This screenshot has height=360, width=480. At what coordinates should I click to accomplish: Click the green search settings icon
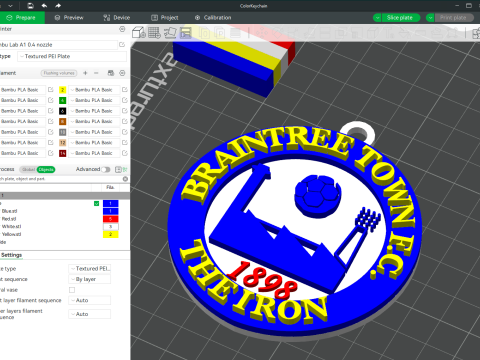(x=125, y=170)
